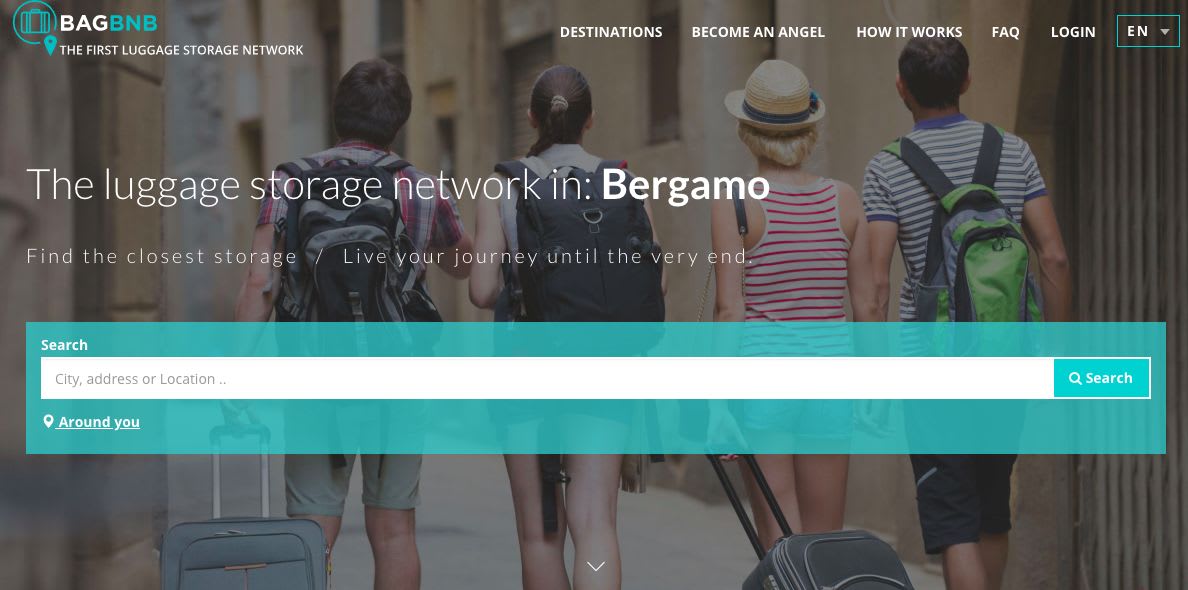Click the arrow beside the EN language

click(1165, 32)
